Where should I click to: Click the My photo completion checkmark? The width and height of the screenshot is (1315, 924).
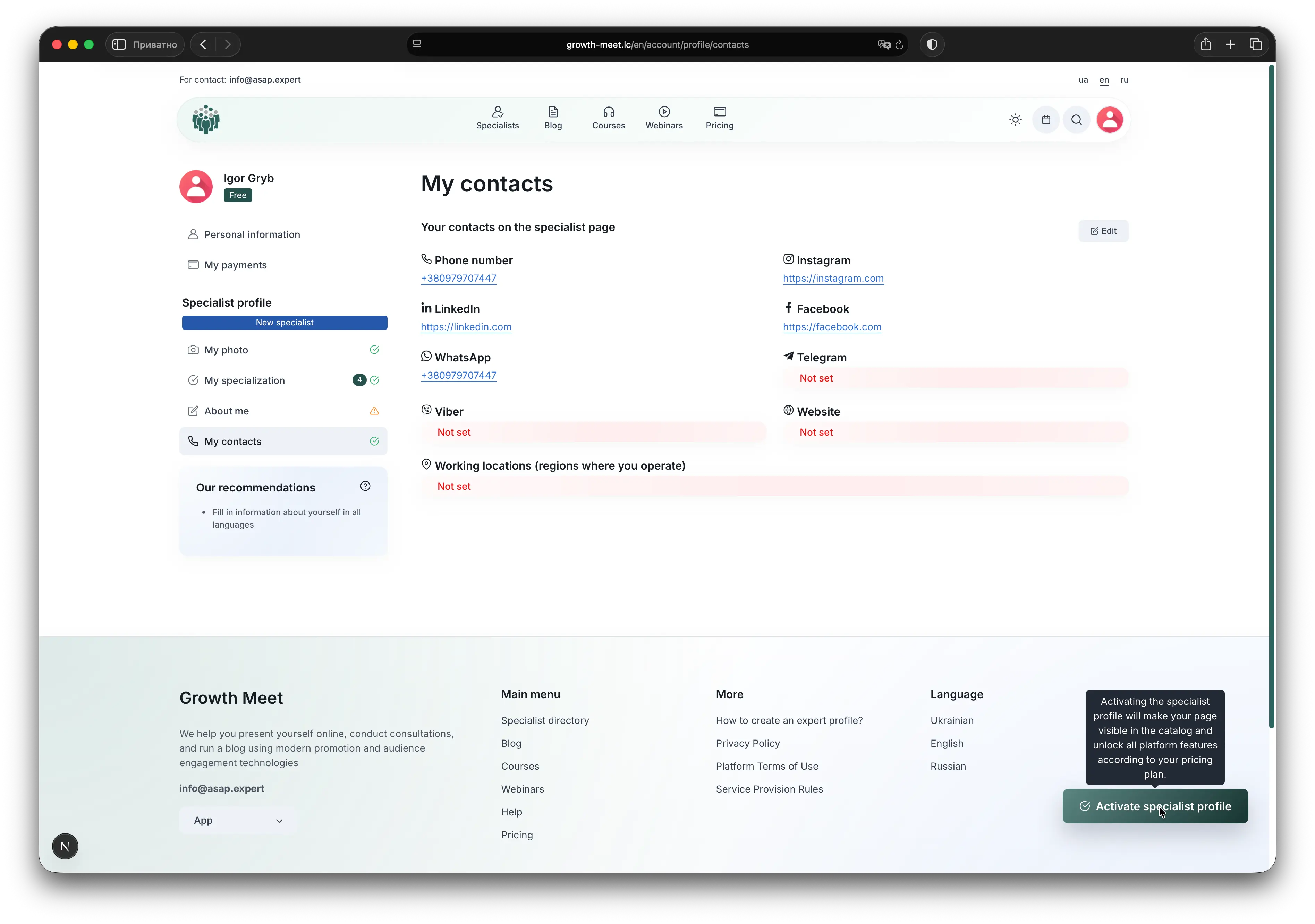point(375,350)
